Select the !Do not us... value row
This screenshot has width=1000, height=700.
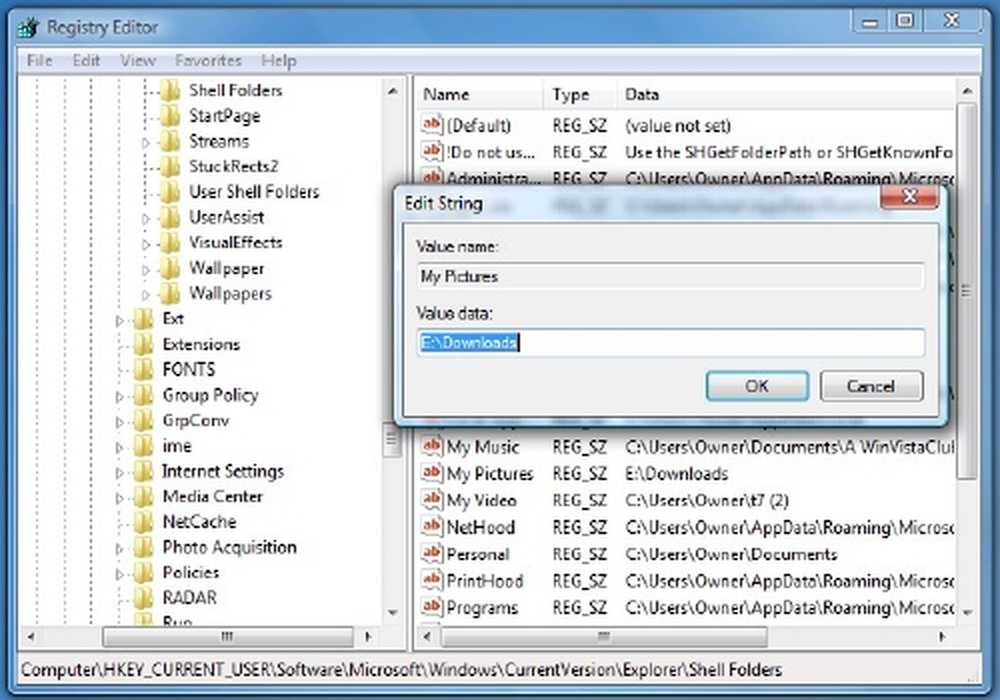tap(686, 152)
